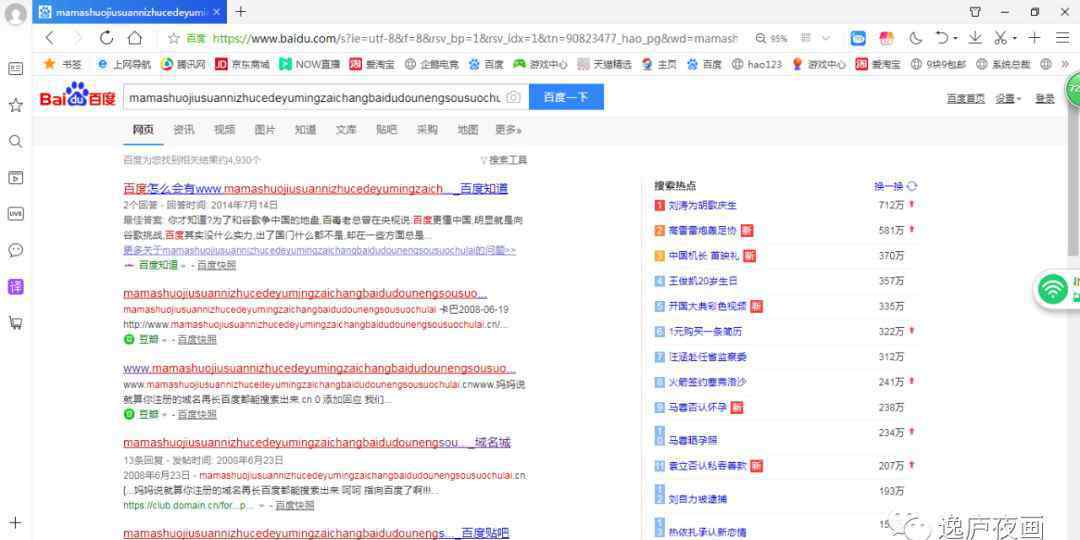The width and height of the screenshot is (1080, 540).
Task: Expand the dropdown beside the scissors icon
Action: tap(1015, 39)
